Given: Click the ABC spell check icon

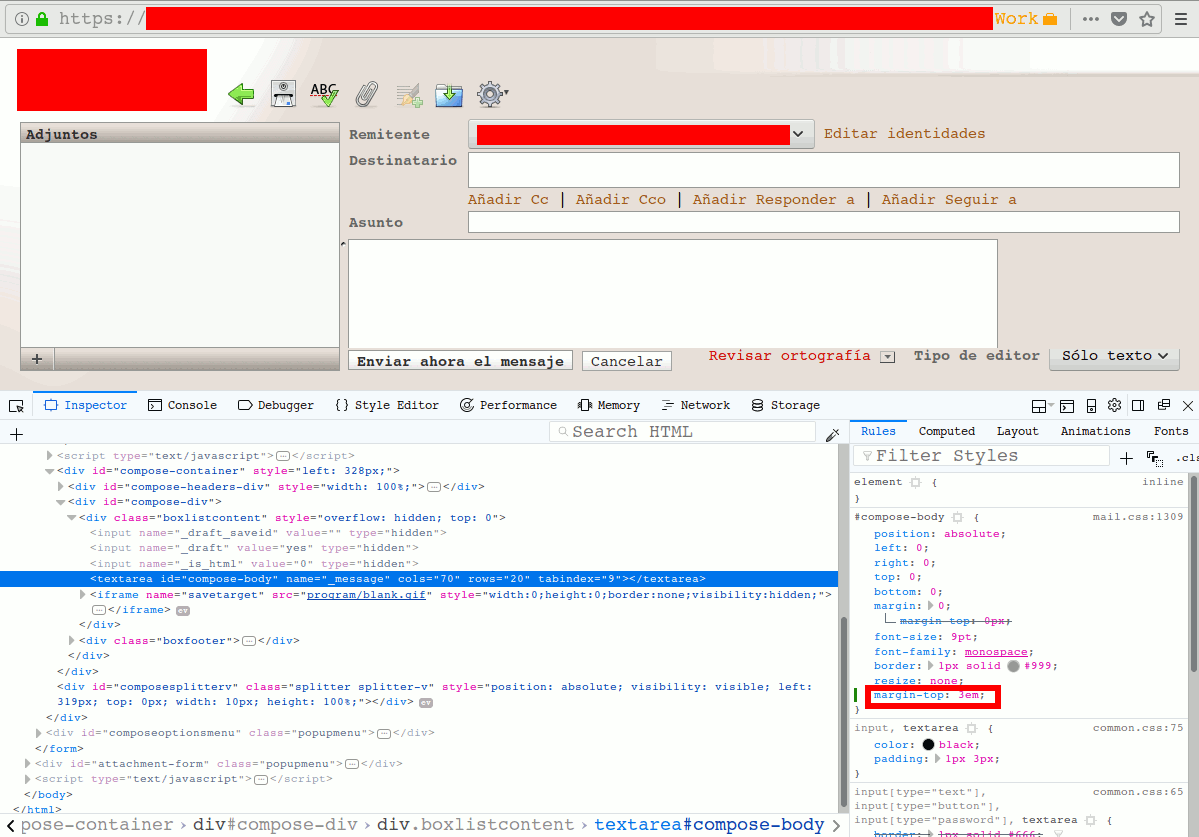Looking at the screenshot, I should tap(324, 93).
